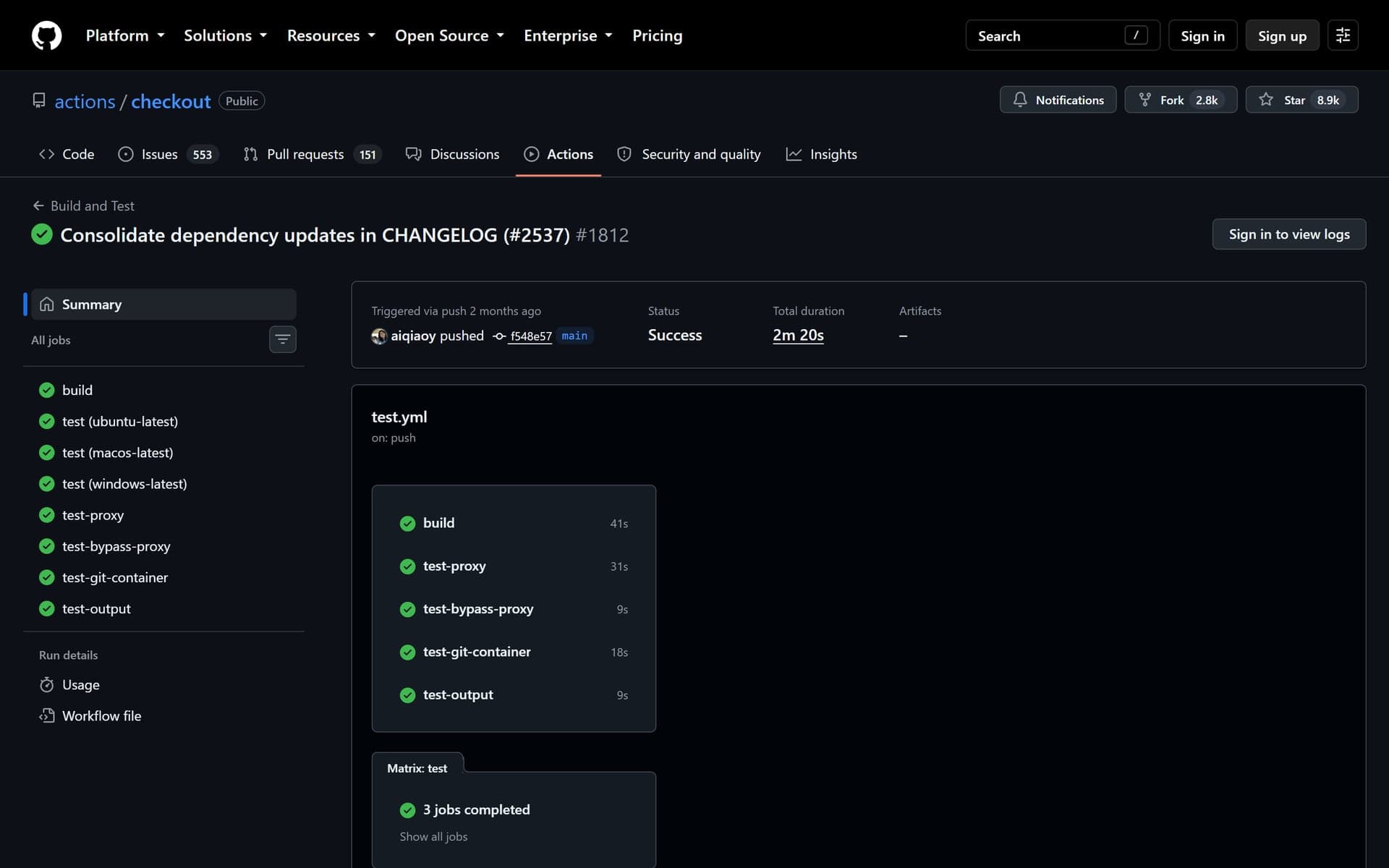
Task: Click aiqiaoy's avatar thumbnail
Action: pos(379,336)
